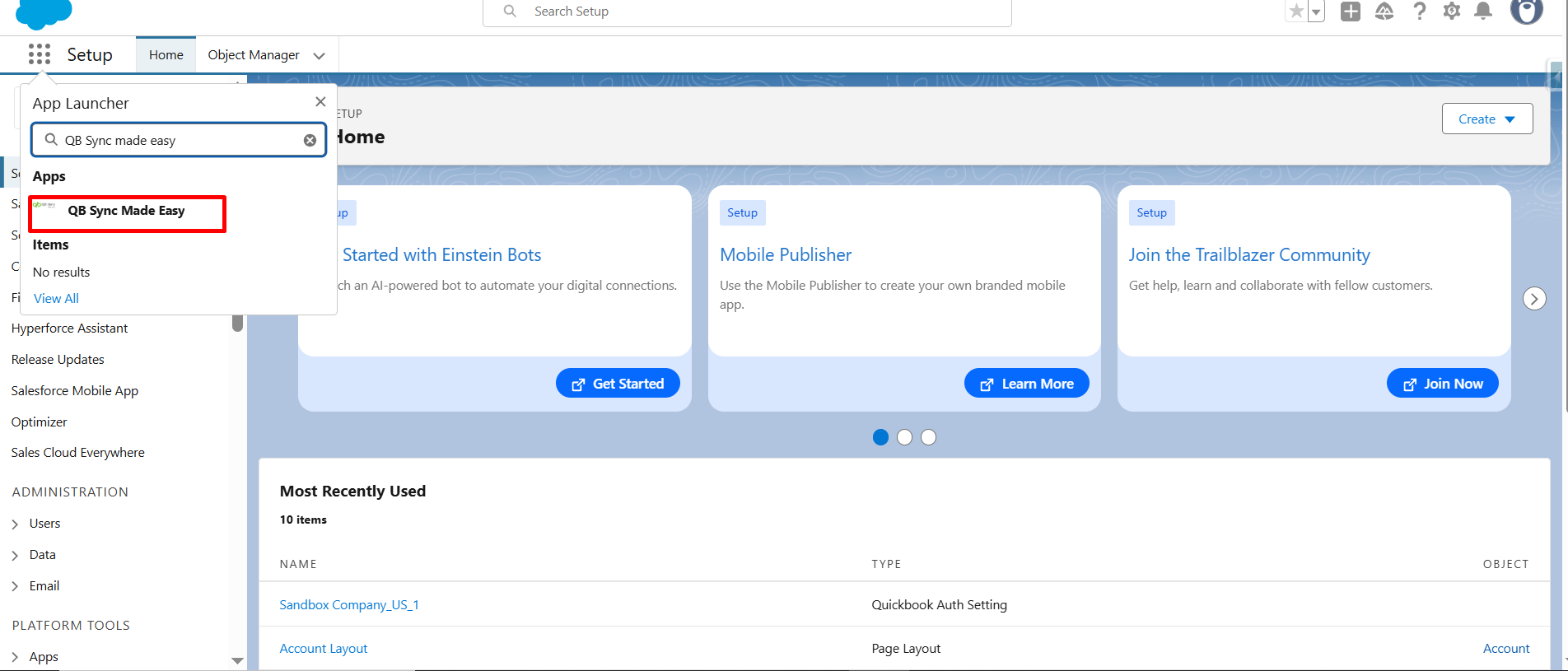Viewport: 1568px width, 671px height.
Task: Click the Setup tag on Mobile Publisher card
Action: pos(742,212)
